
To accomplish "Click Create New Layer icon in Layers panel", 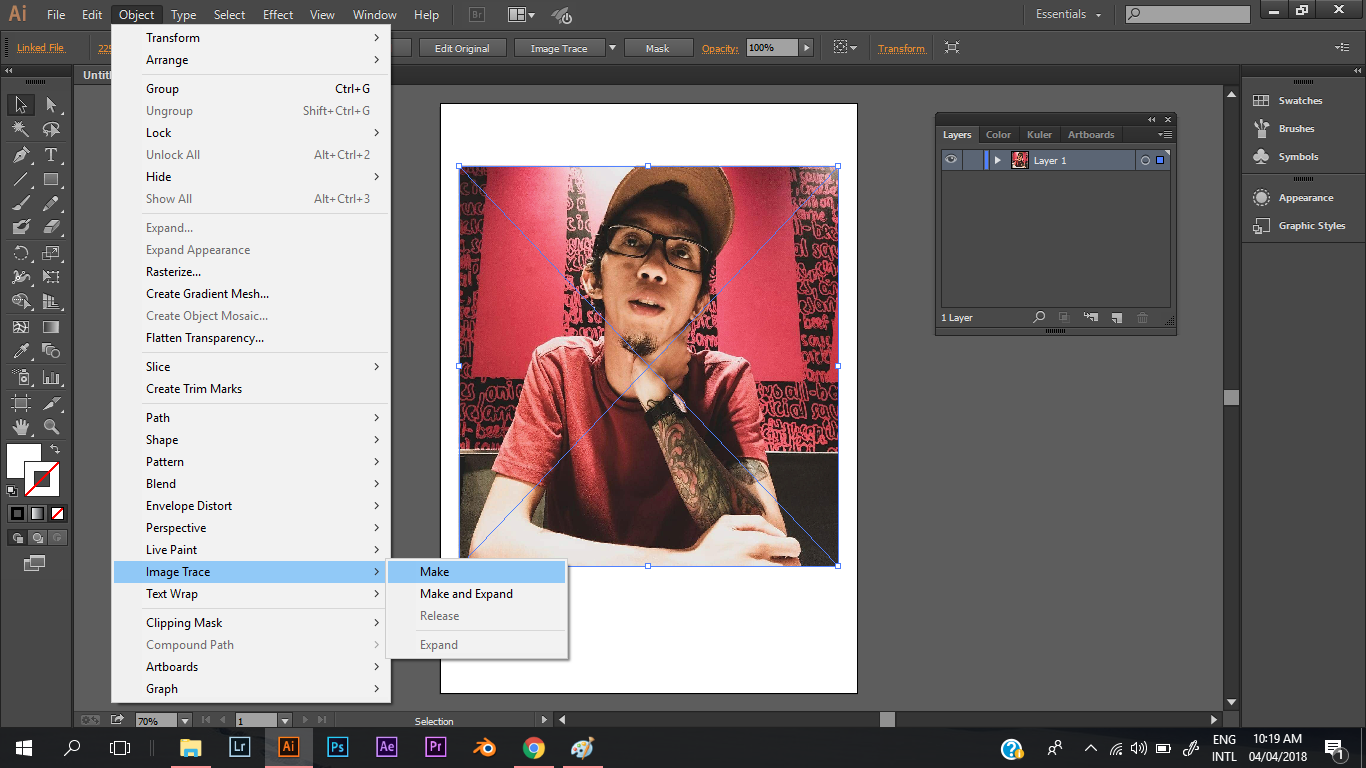I will coord(1117,318).
